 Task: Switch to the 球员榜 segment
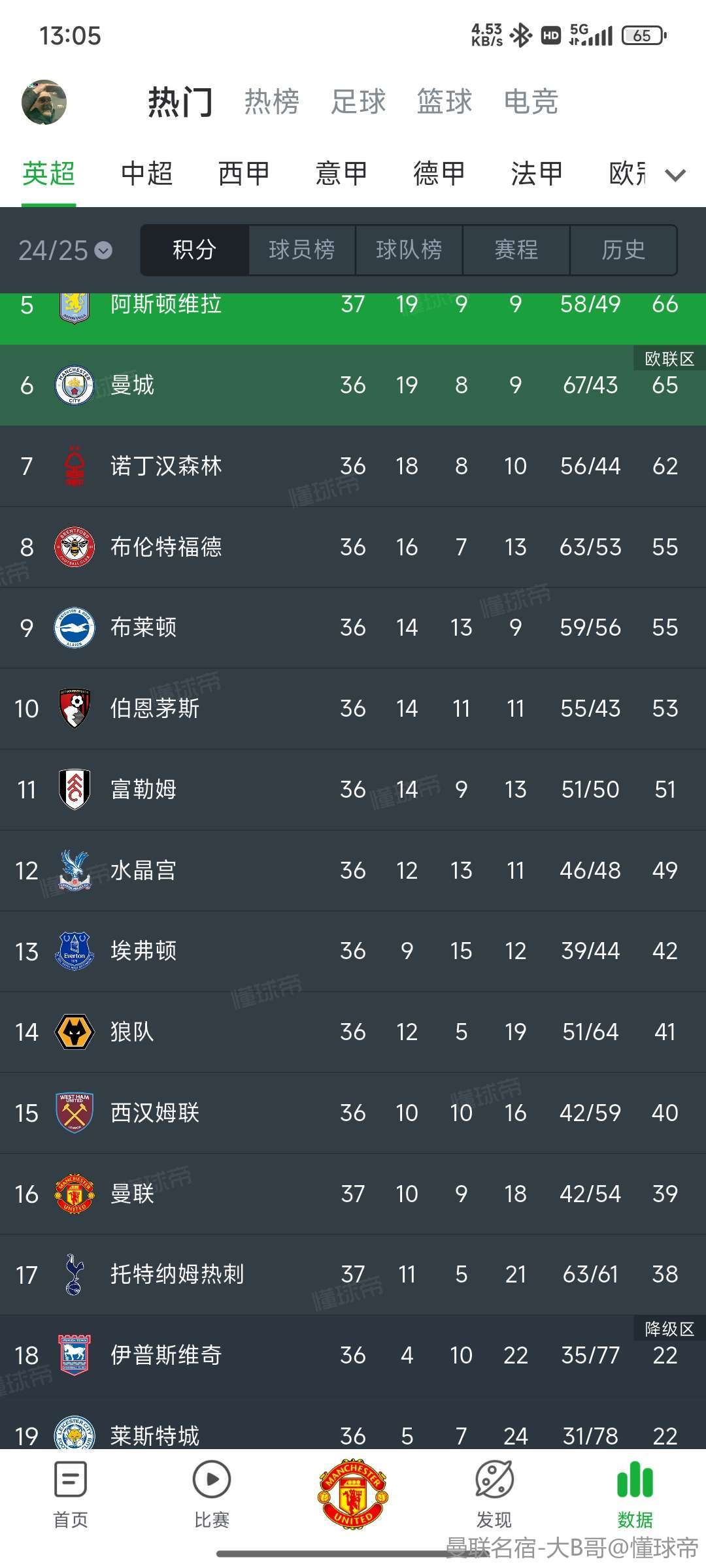tap(301, 250)
